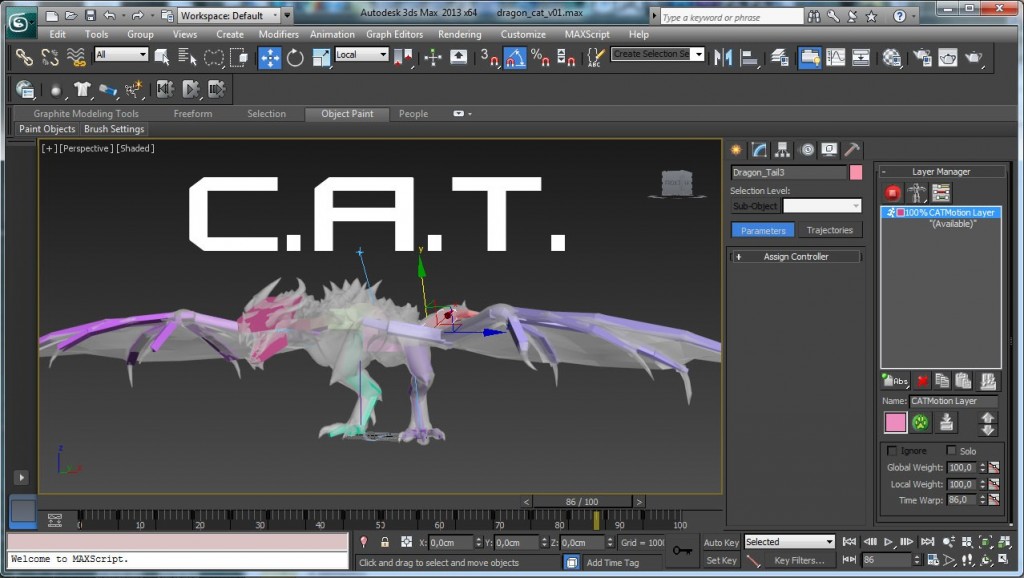1024x578 pixels.
Task: Click the Select and Link tool
Action: 24,57
